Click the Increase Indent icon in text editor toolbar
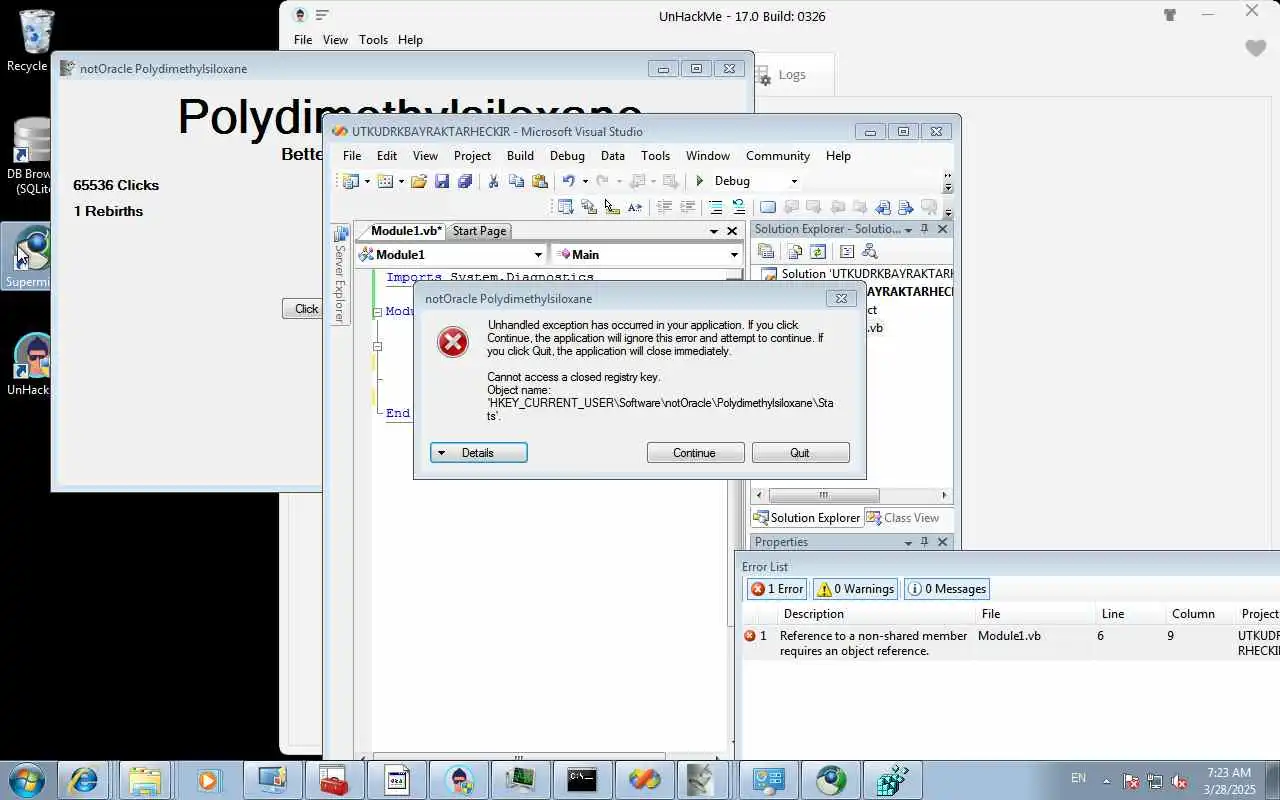1280x800 pixels. pos(688,207)
